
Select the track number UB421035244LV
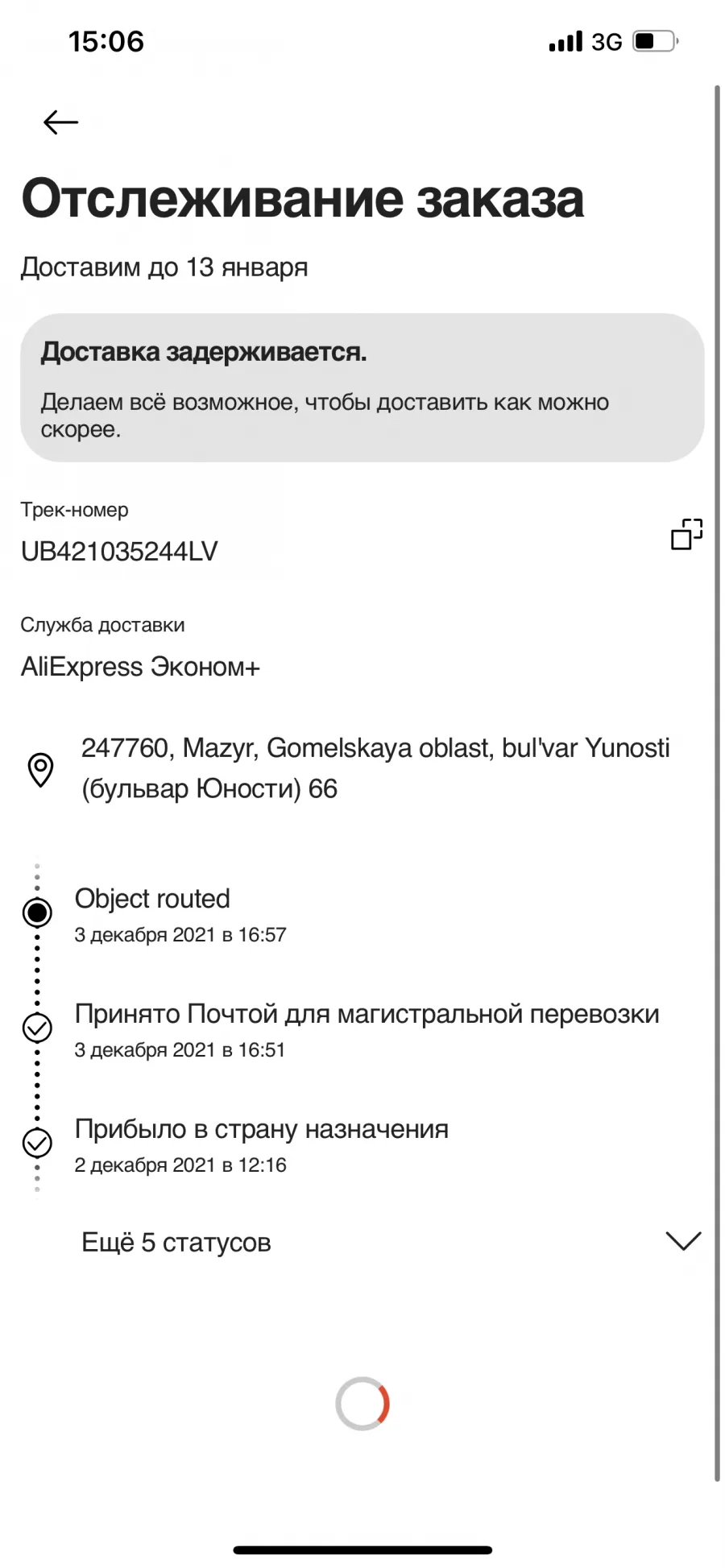[x=119, y=552]
